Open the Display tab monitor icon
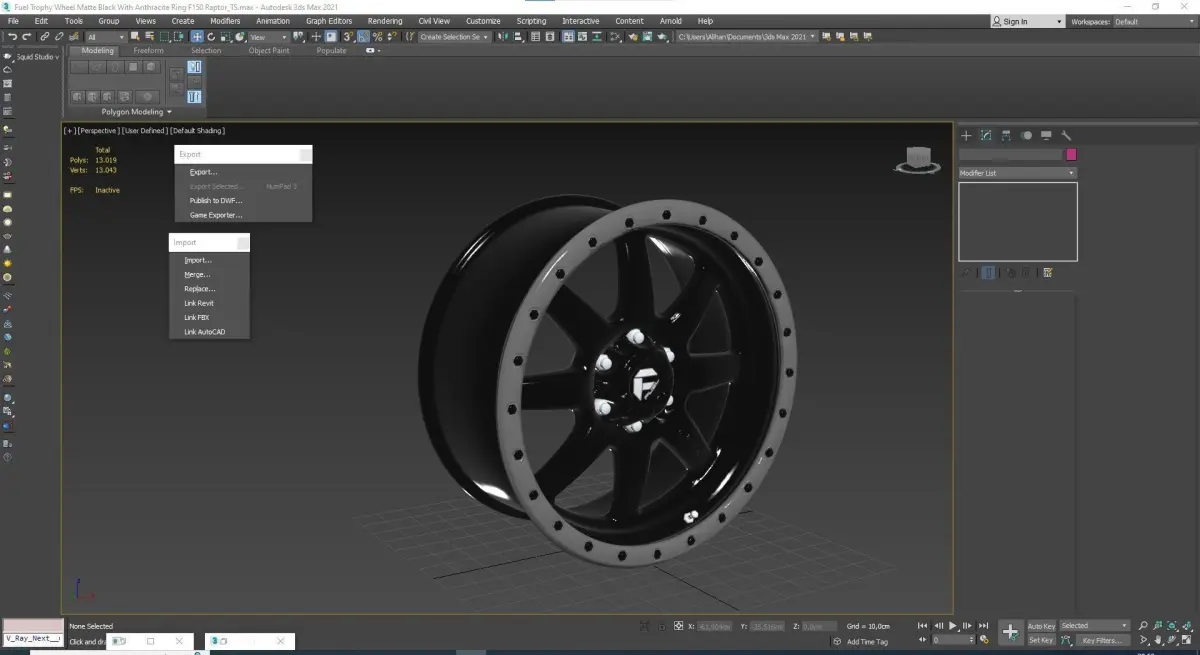The image size is (1200, 655). [1046, 135]
